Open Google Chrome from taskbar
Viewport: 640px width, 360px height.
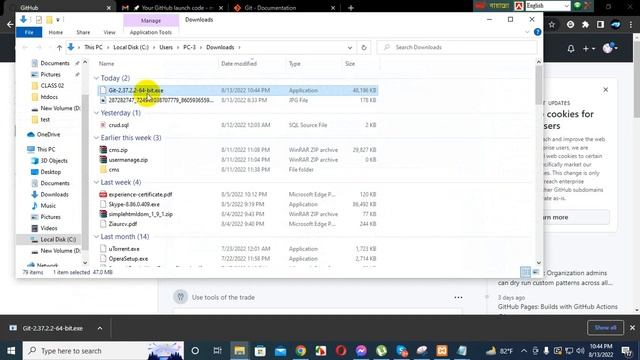[301, 351]
